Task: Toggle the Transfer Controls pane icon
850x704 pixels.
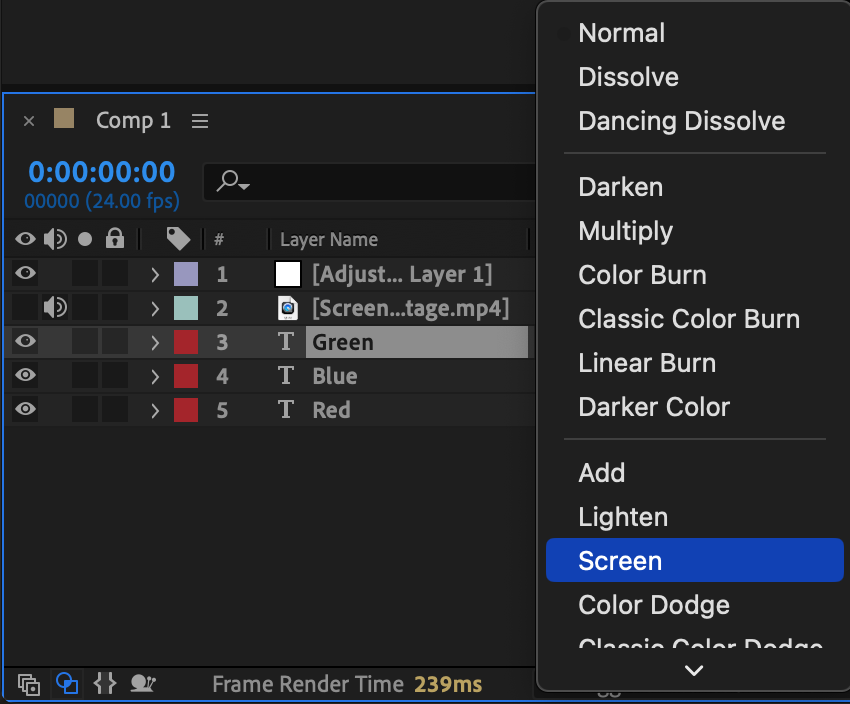Action: tap(67, 684)
